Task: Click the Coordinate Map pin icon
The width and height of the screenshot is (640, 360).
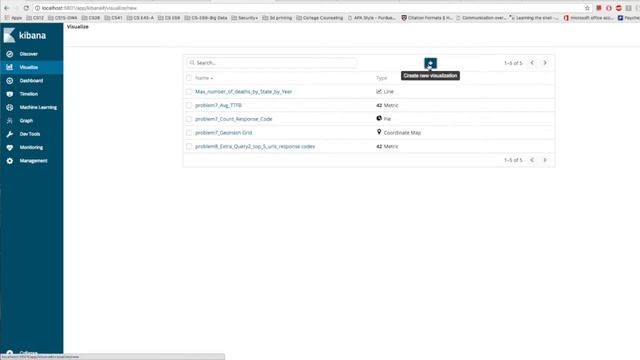Action: (x=379, y=132)
